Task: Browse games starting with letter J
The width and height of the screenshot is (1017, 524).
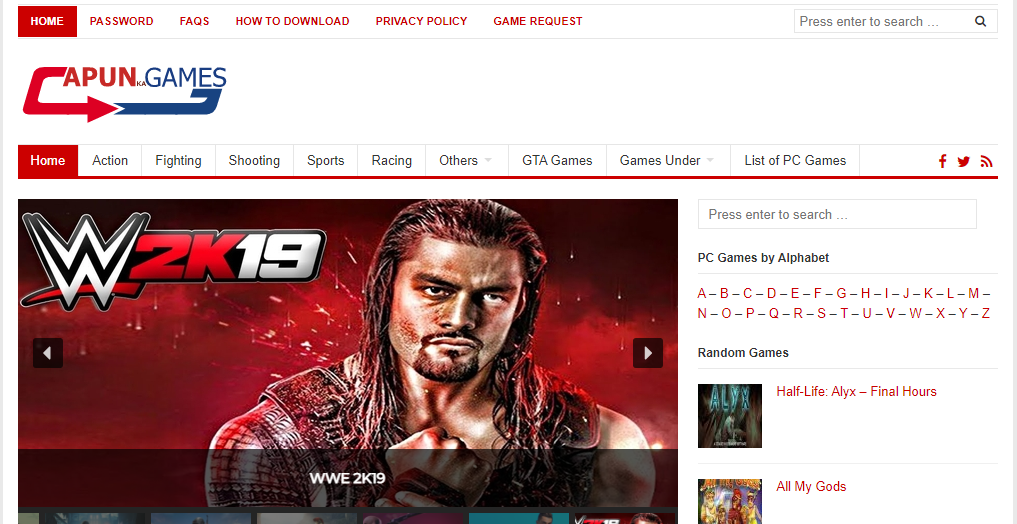Action: pos(906,293)
